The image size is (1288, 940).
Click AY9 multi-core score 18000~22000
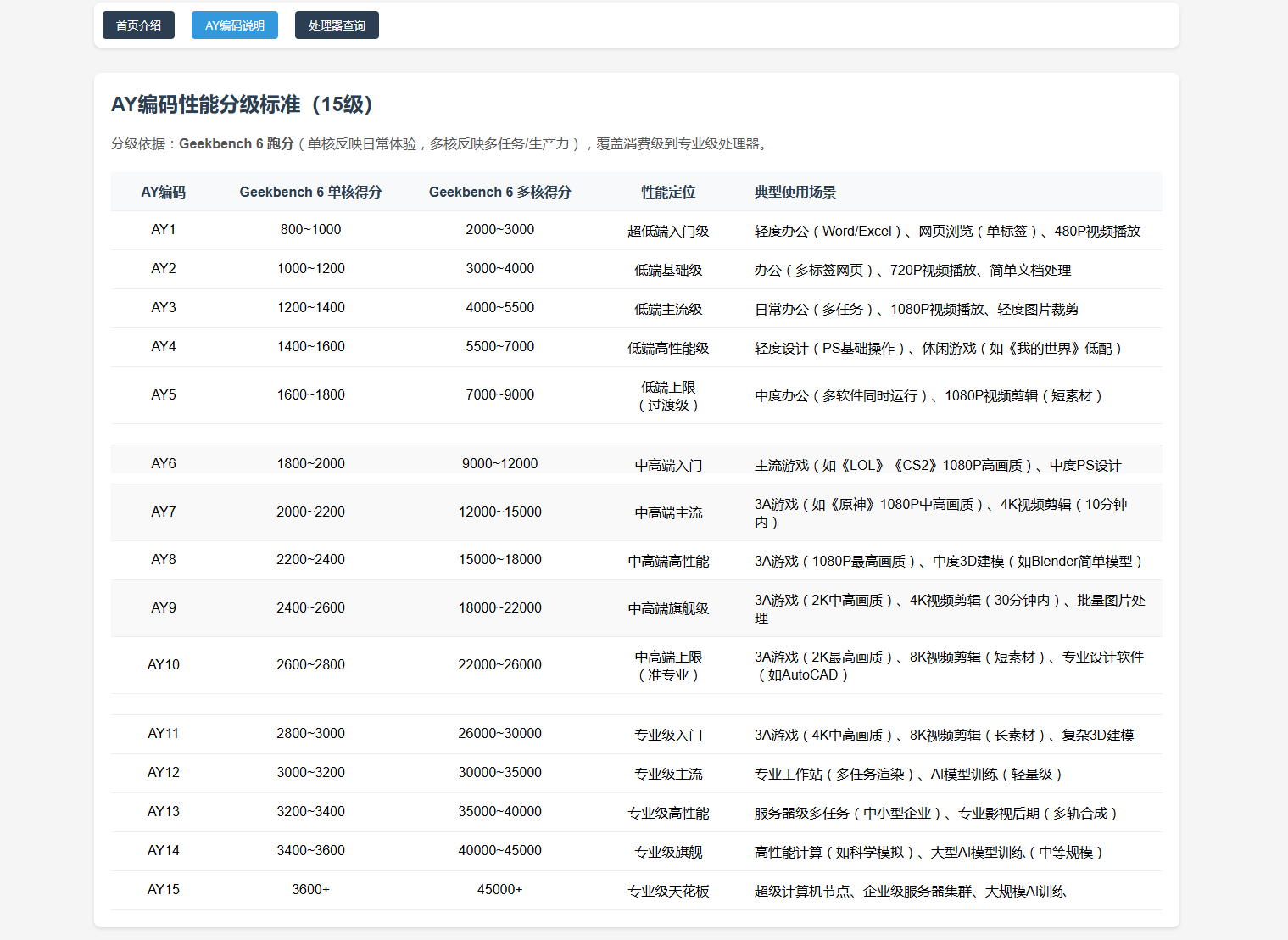pyautogui.click(x=499, y=608)
